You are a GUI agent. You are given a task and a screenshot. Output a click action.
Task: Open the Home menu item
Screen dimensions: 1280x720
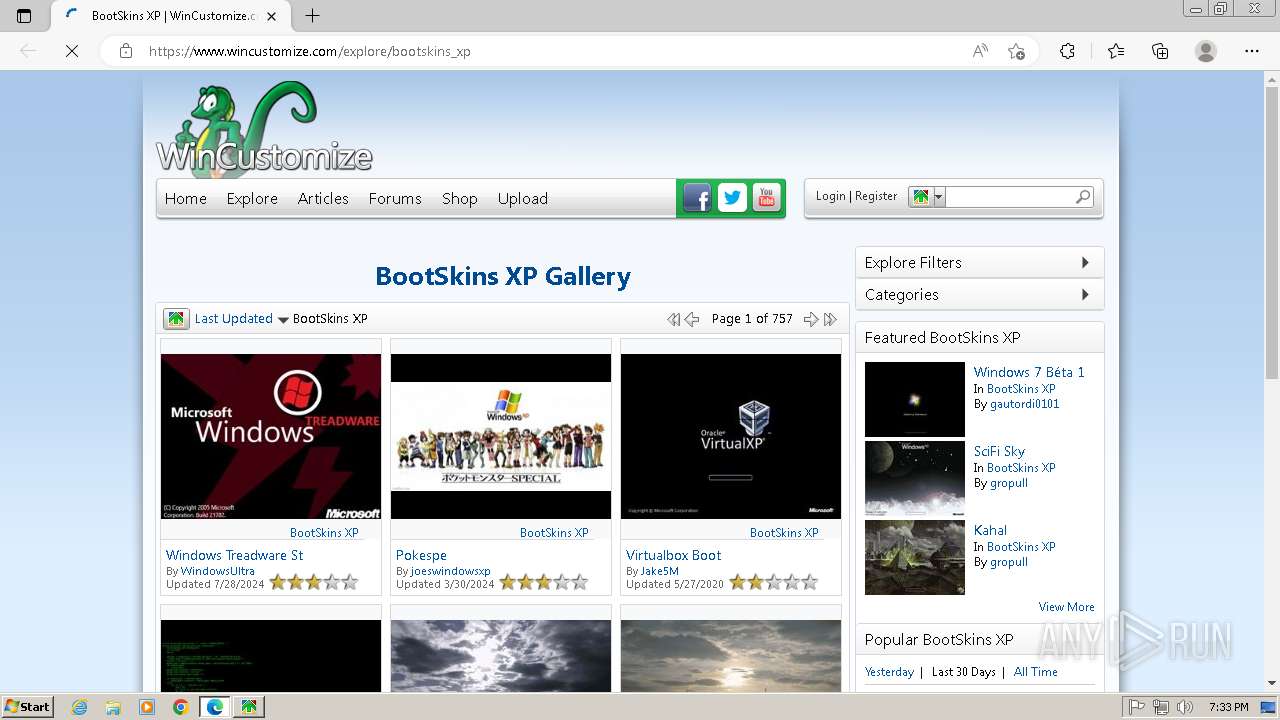click(x=186, y=198)
